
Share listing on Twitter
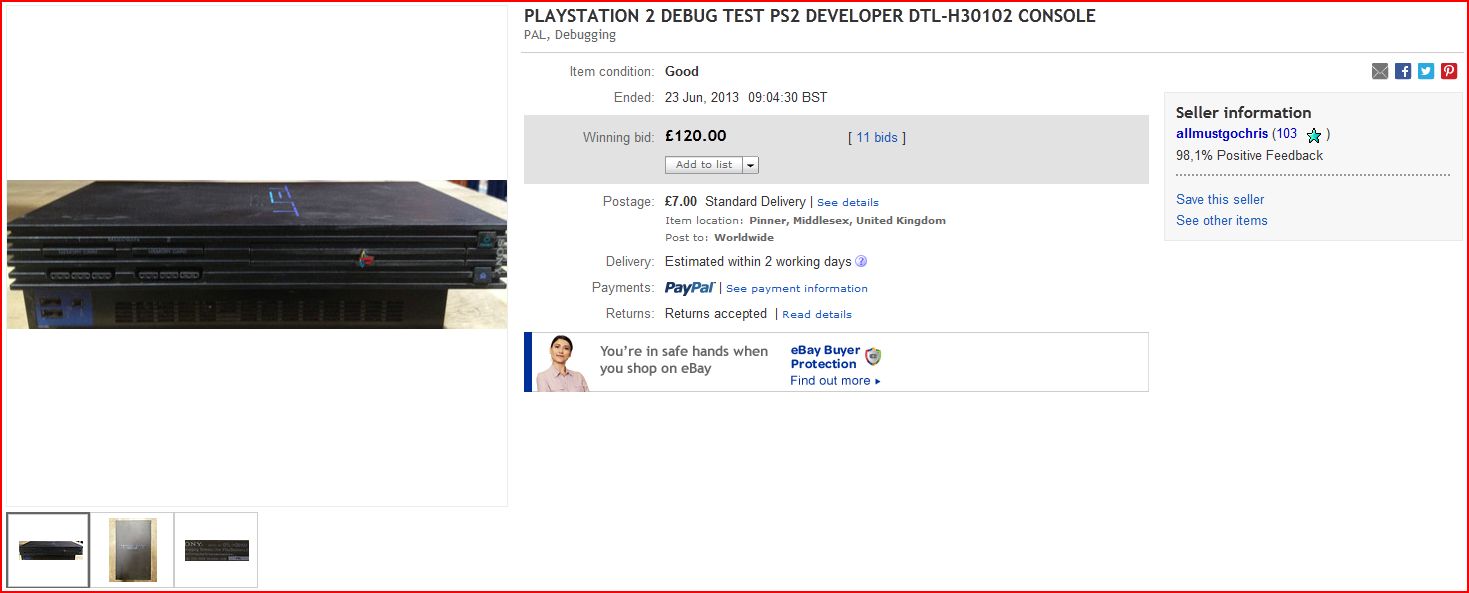pos(1426,71)
